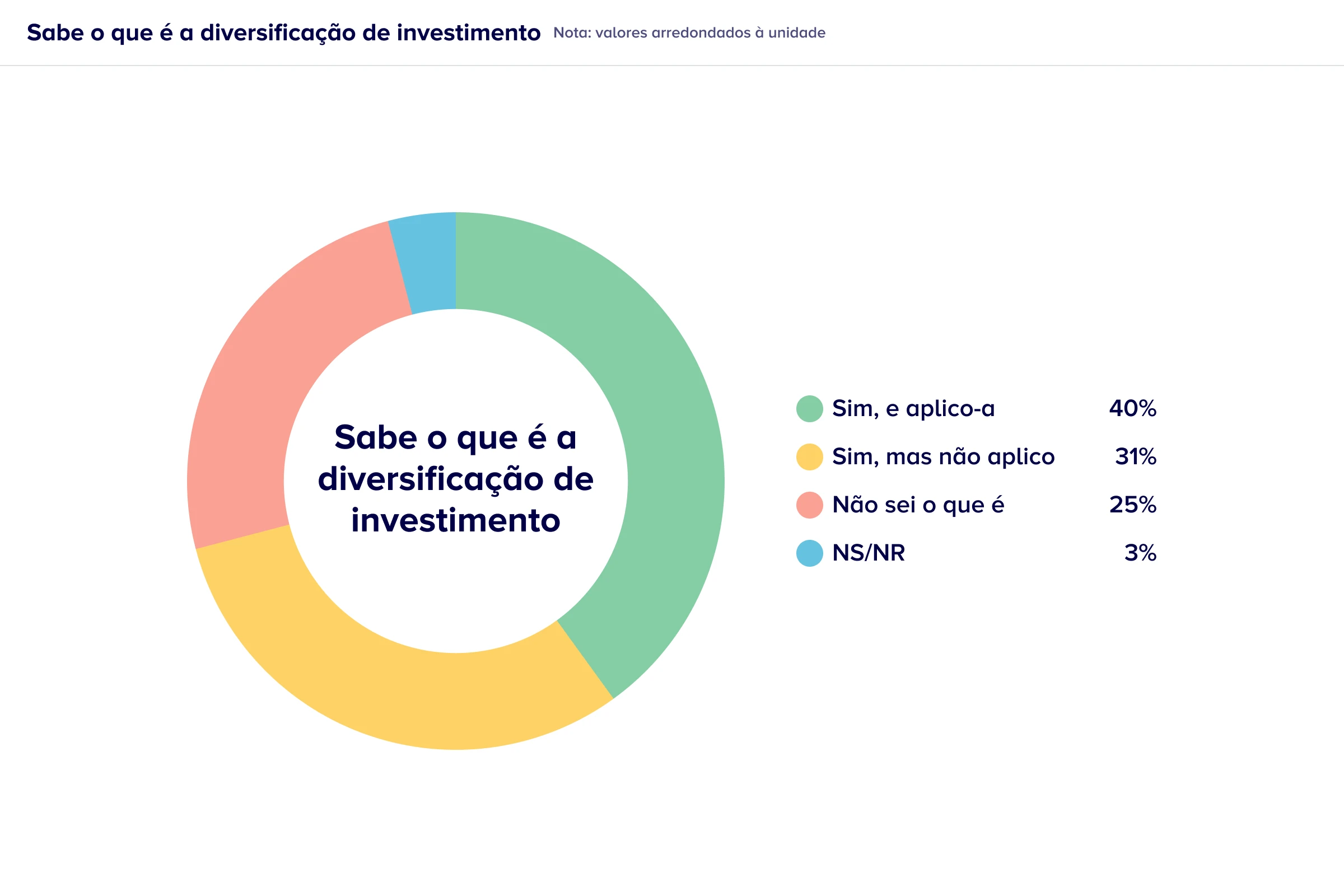Click the 25% value in the legend

click(1132, 505)
